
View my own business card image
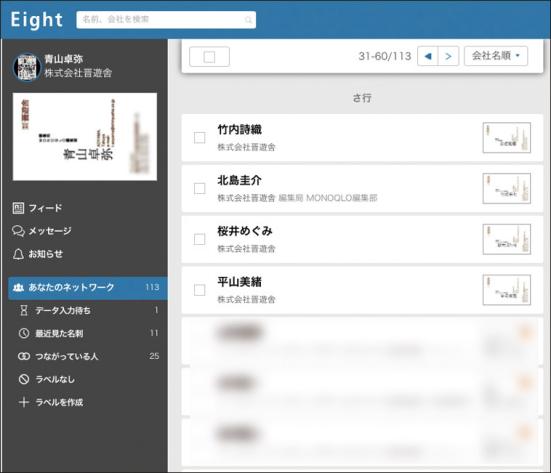coord(85,137)
